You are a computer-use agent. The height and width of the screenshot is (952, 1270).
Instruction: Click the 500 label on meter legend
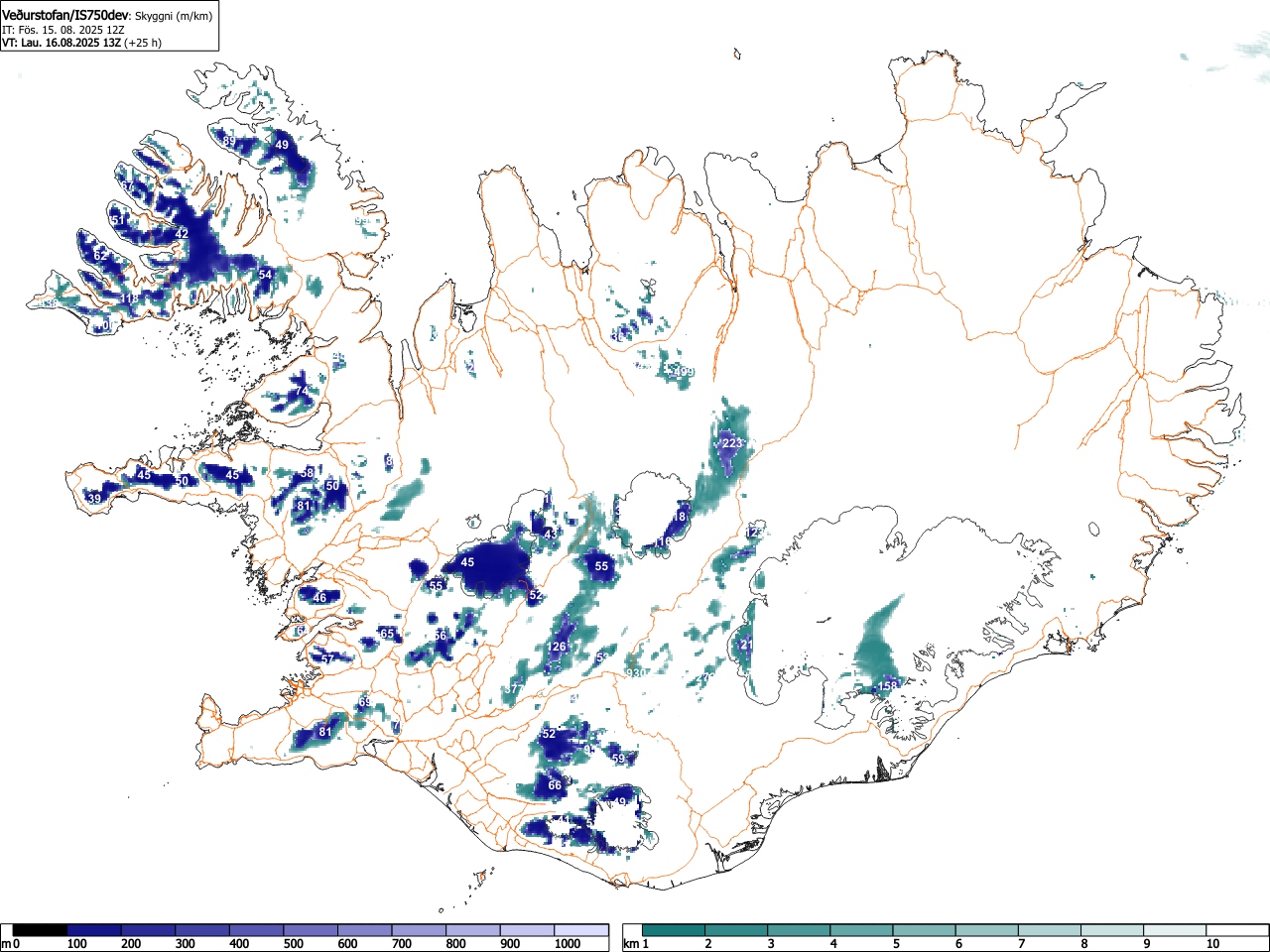(x=294, y=944)
